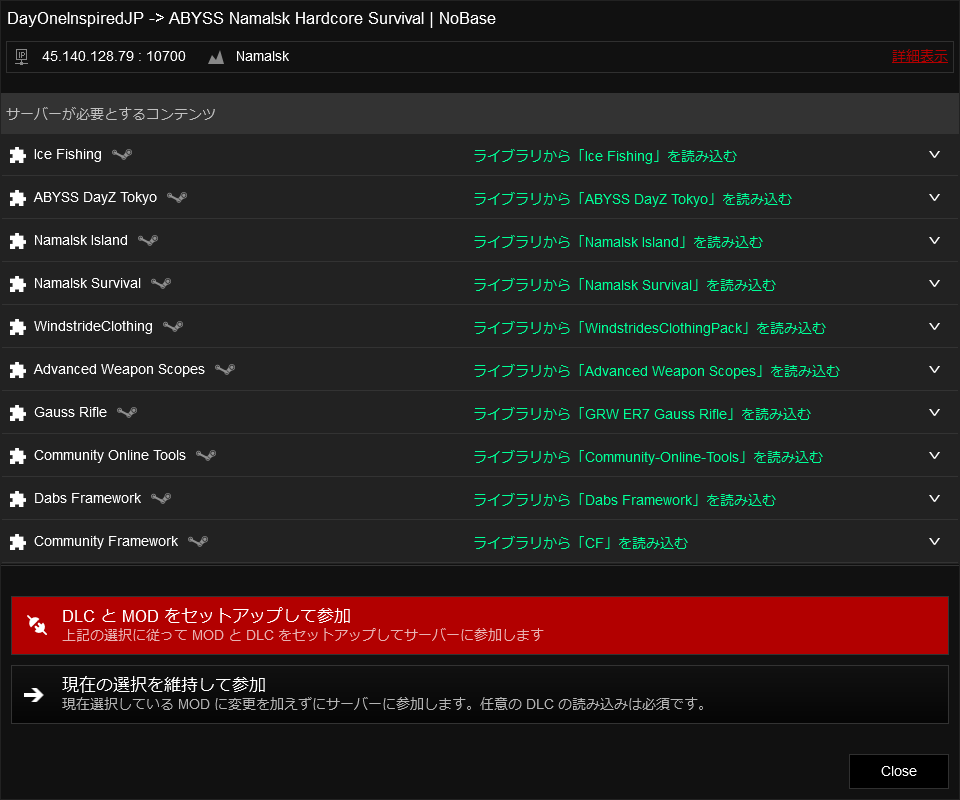Viewport: 960px width, 800px height.
Task: Click the puzzle piece icon for Namalsk Island
Action: (x=17, y=241)
